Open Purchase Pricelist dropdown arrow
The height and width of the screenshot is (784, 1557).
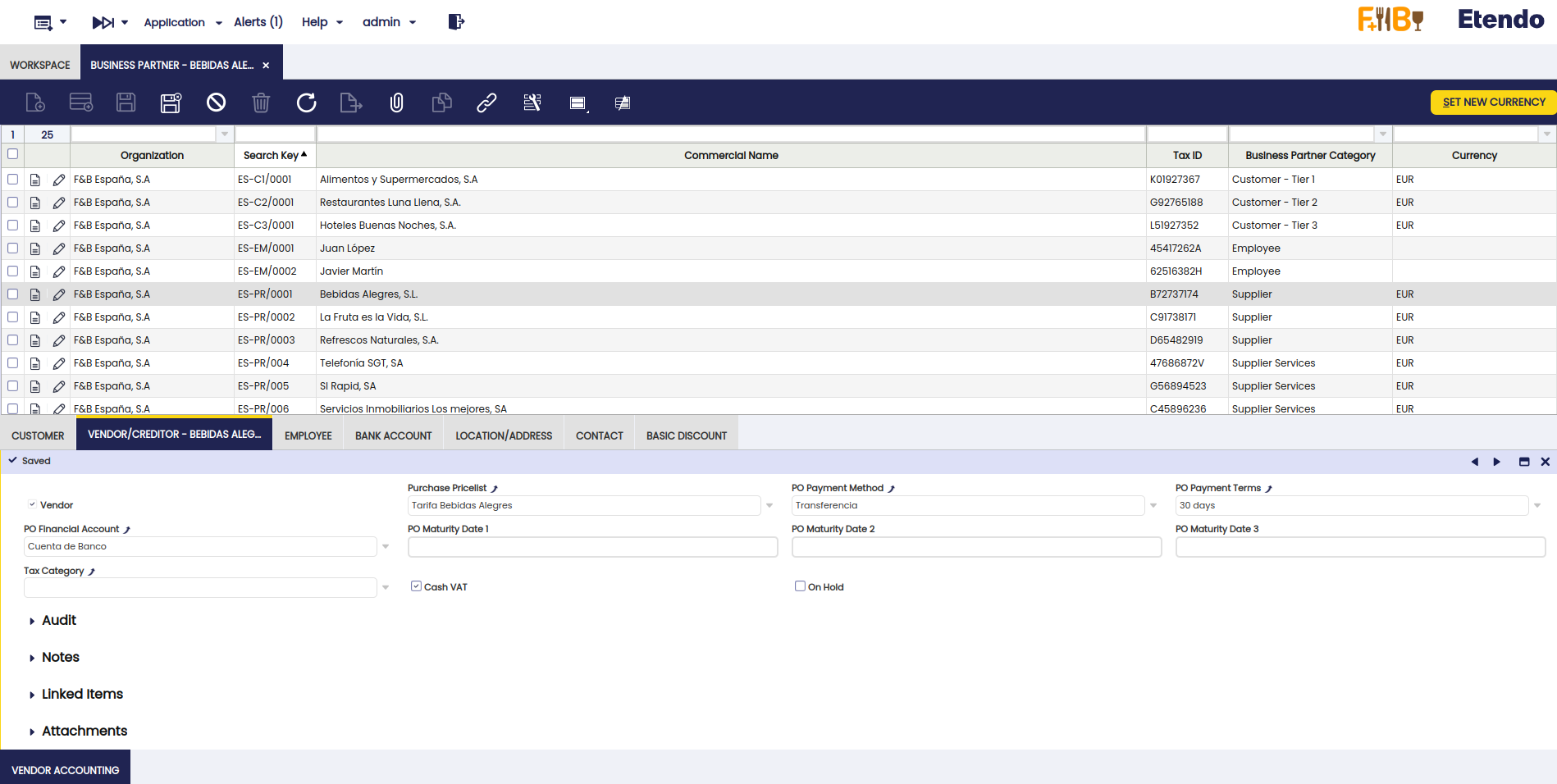pos(769,506)
